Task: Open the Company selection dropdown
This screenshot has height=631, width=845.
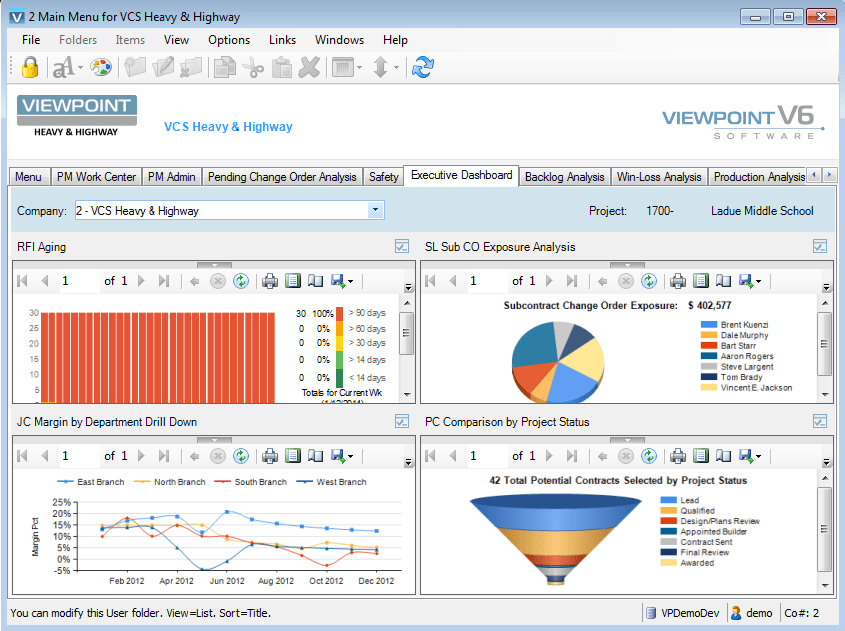Action: [376, 210]
